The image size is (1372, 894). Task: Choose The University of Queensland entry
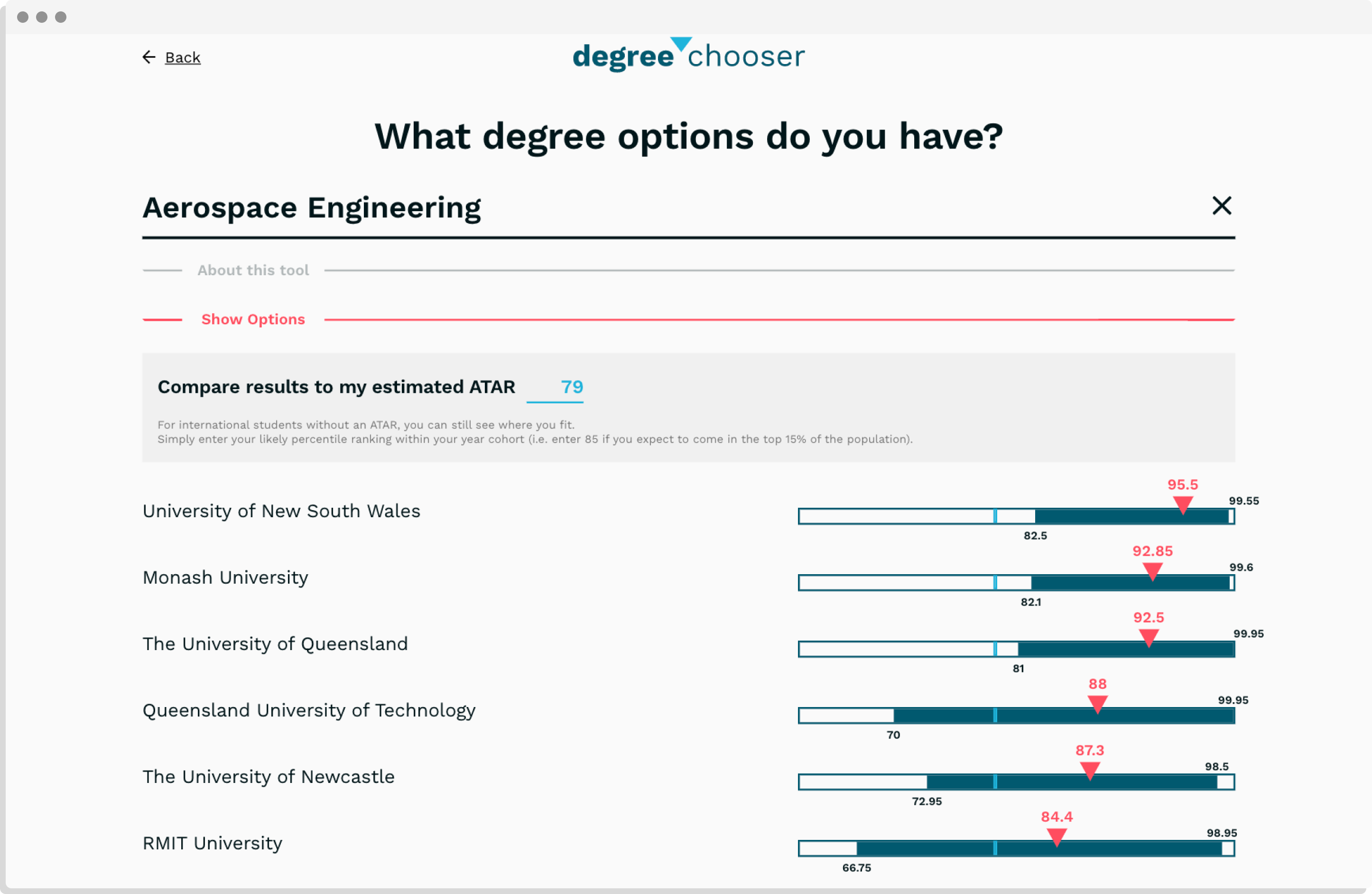click(x=275, y=644)
